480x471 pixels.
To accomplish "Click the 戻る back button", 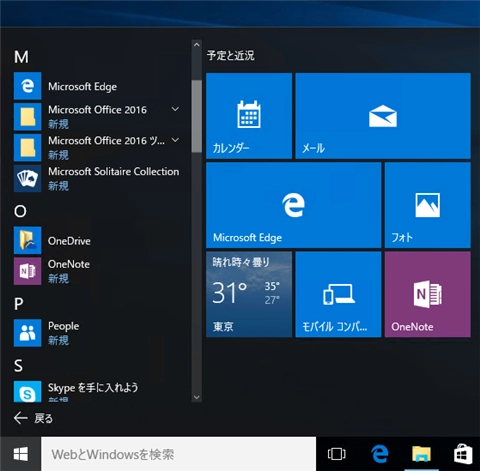I will (x=33, y=418).
